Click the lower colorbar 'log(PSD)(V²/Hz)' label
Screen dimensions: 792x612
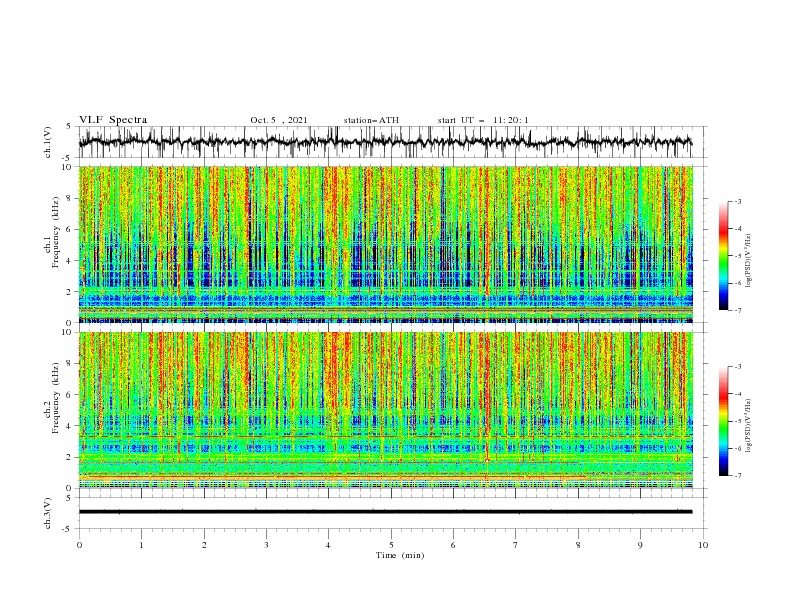pos(749,425)
